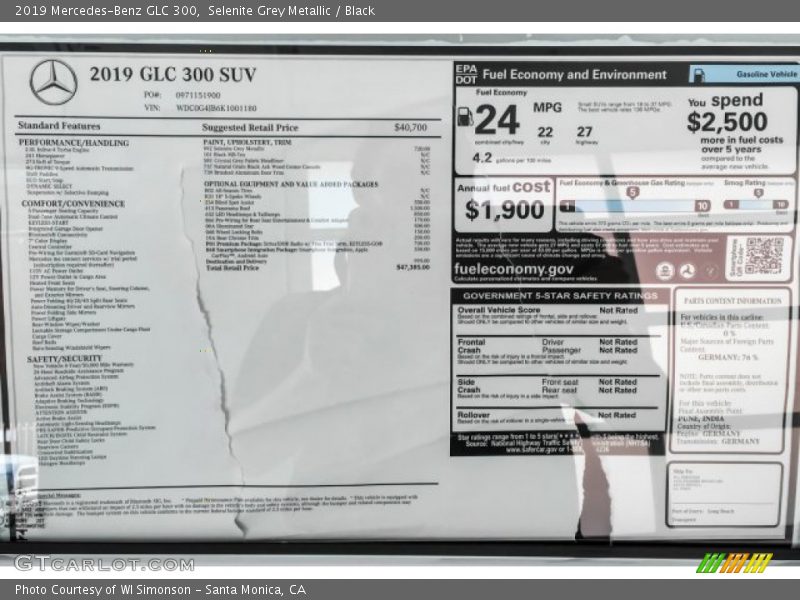Click the colored striped logo at bottom right
The height and width of the screenshot is (600, 800).
point(734,563)
